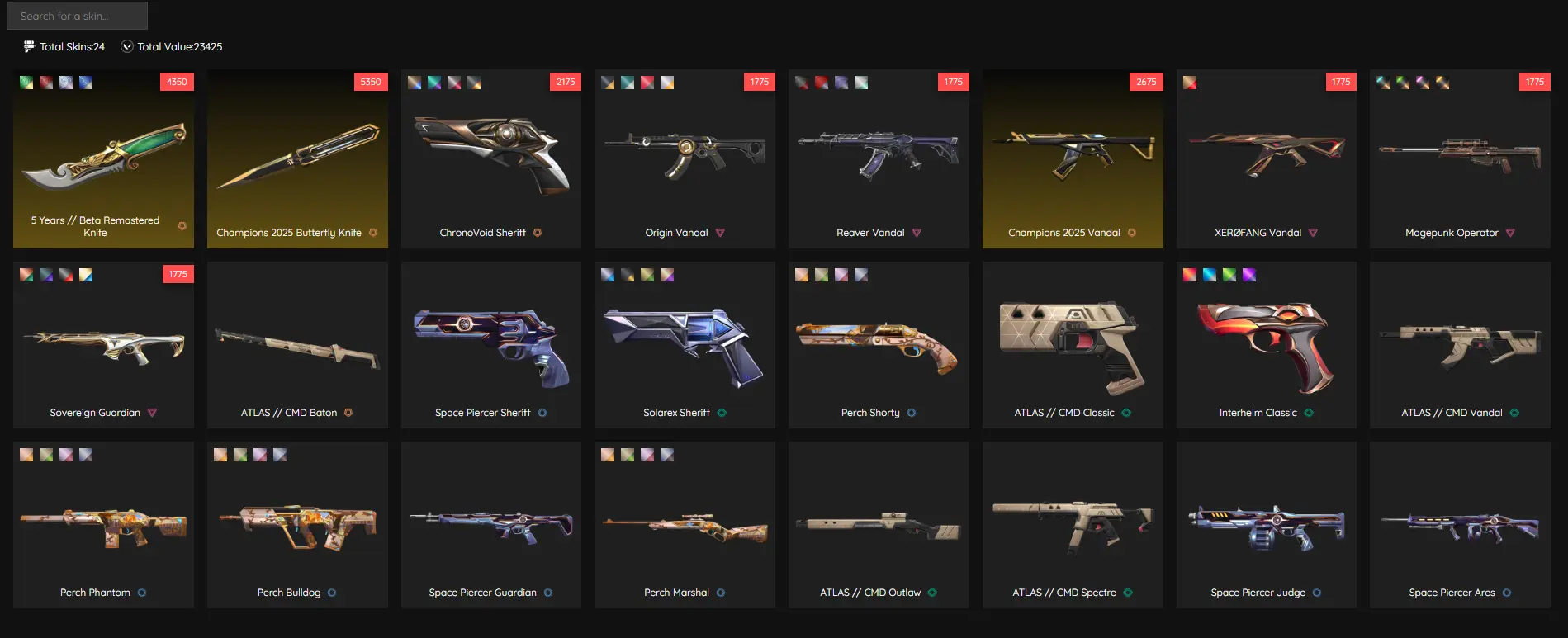The image size is (1568, 638).
Task: Click the Total Skins collection icon
Action: [29, 47]
